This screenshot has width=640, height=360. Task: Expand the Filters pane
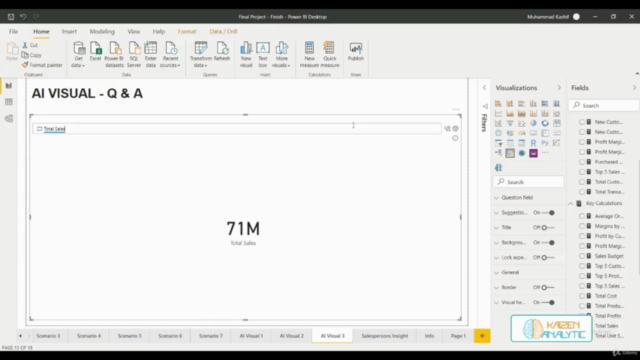(x=484, y=88)
